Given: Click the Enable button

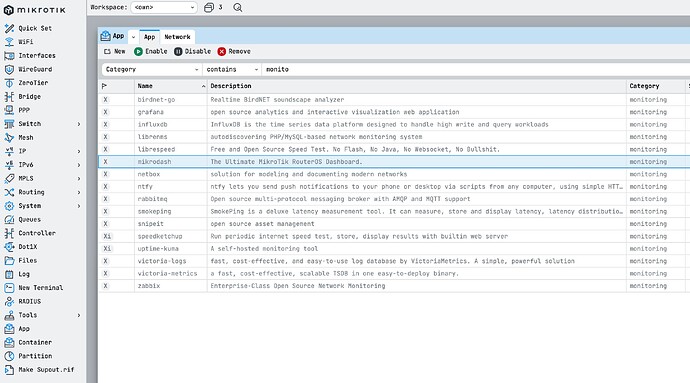Looking at the screenshot, I should 150,52.
